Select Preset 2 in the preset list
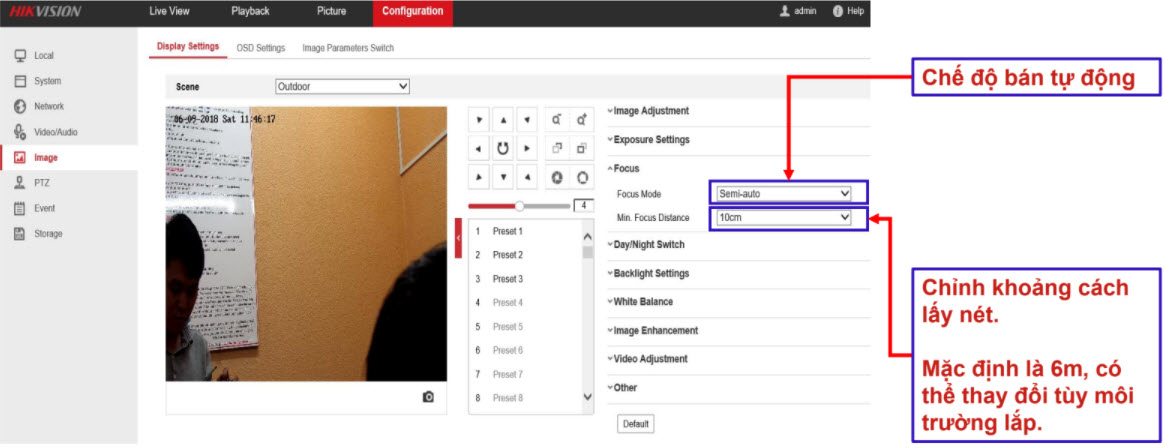This screenshot has width=1164, height=448. [x=507, y=255]
